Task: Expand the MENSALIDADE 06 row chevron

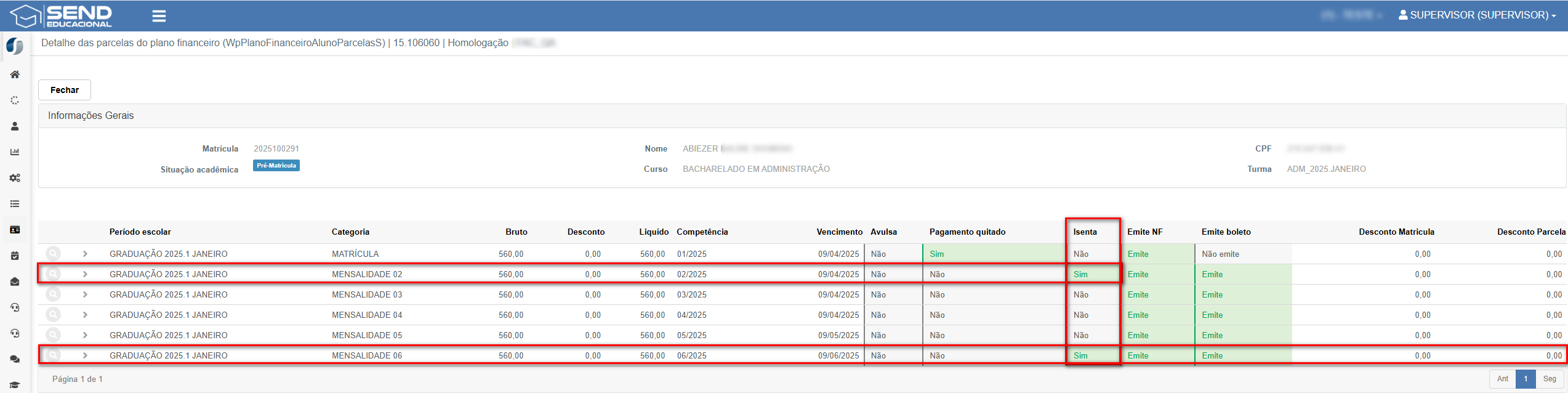Action: pos(85,355)
